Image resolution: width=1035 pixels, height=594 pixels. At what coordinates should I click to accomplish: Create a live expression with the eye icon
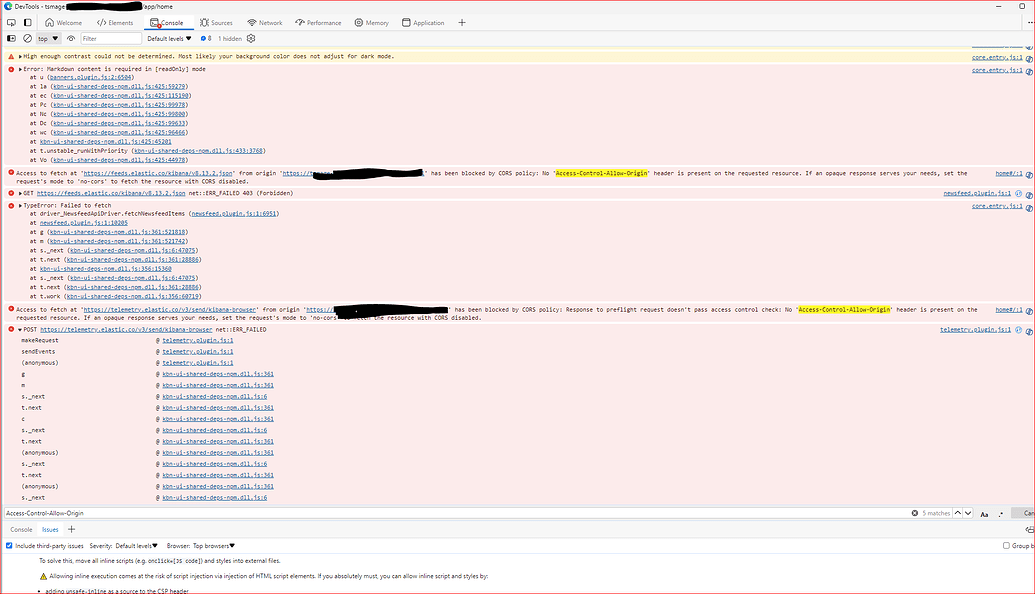(x=70, y=38)
